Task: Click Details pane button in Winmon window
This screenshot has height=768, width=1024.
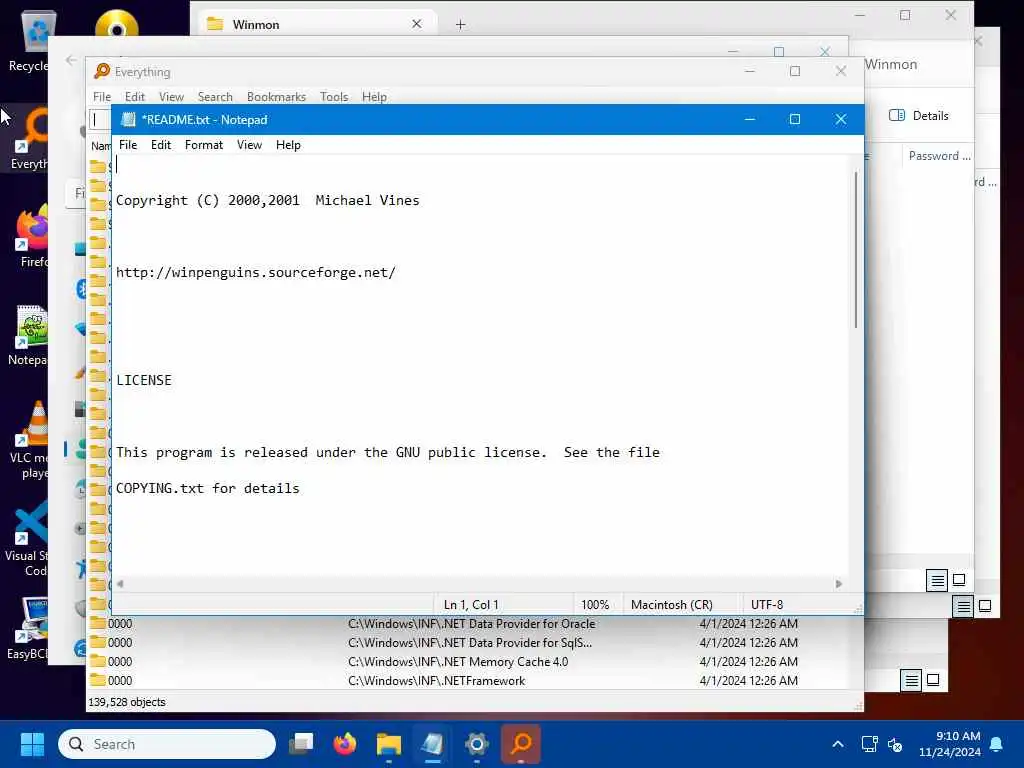Action: click(x=919, y=116)
